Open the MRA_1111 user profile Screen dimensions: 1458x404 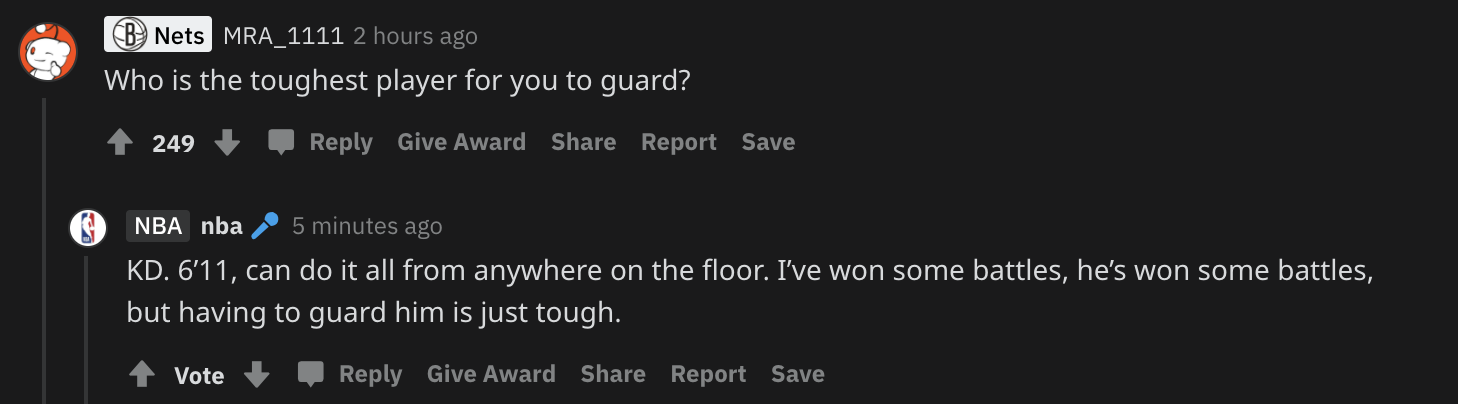pyautogui.click(x=283, y=37)
